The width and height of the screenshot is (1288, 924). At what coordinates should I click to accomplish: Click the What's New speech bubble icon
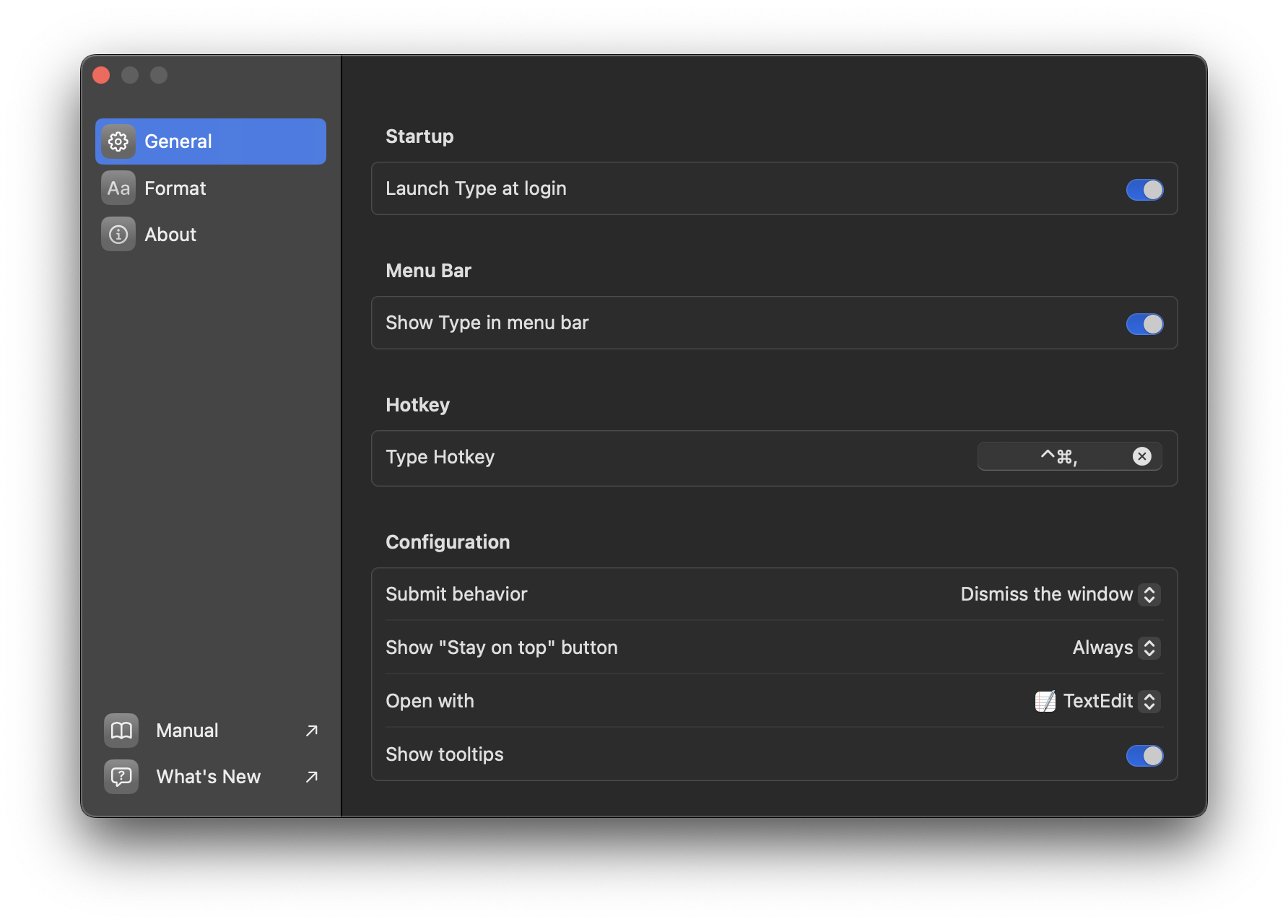click(x=121, y=777)
